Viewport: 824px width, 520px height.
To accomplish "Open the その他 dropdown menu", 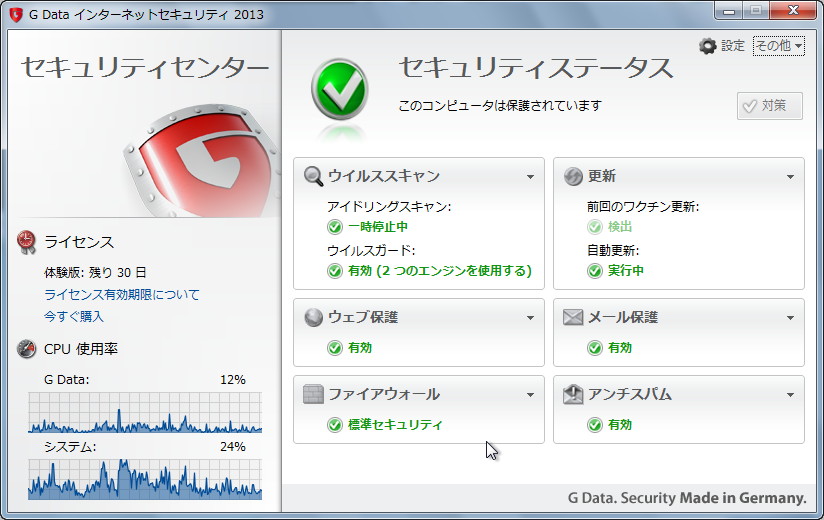I will coord(778,46).
